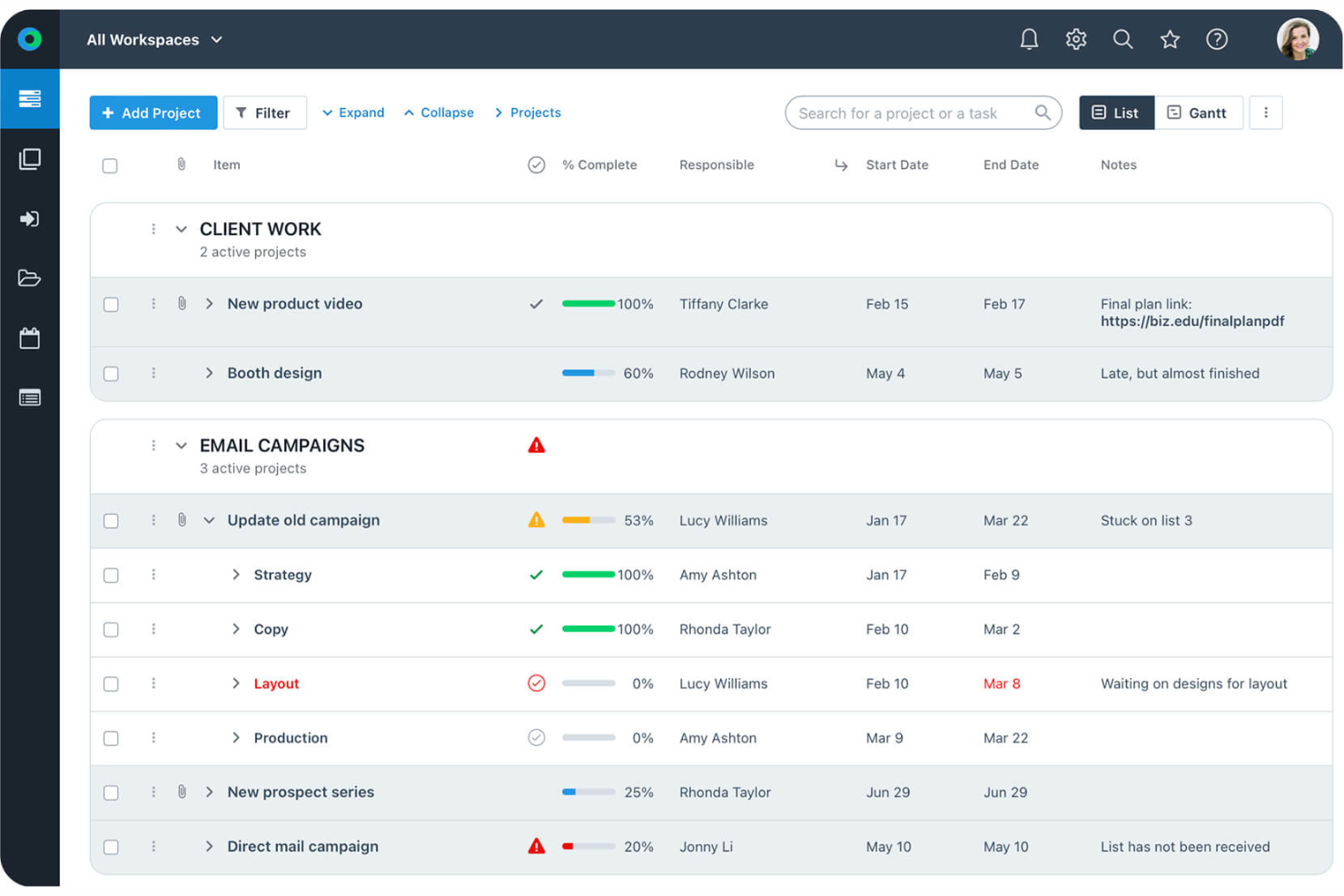Screen dimensions: 1344x896
Task: Click attachment icon on New prospect series
Action: pyautogui.click(x=182, y=792)
